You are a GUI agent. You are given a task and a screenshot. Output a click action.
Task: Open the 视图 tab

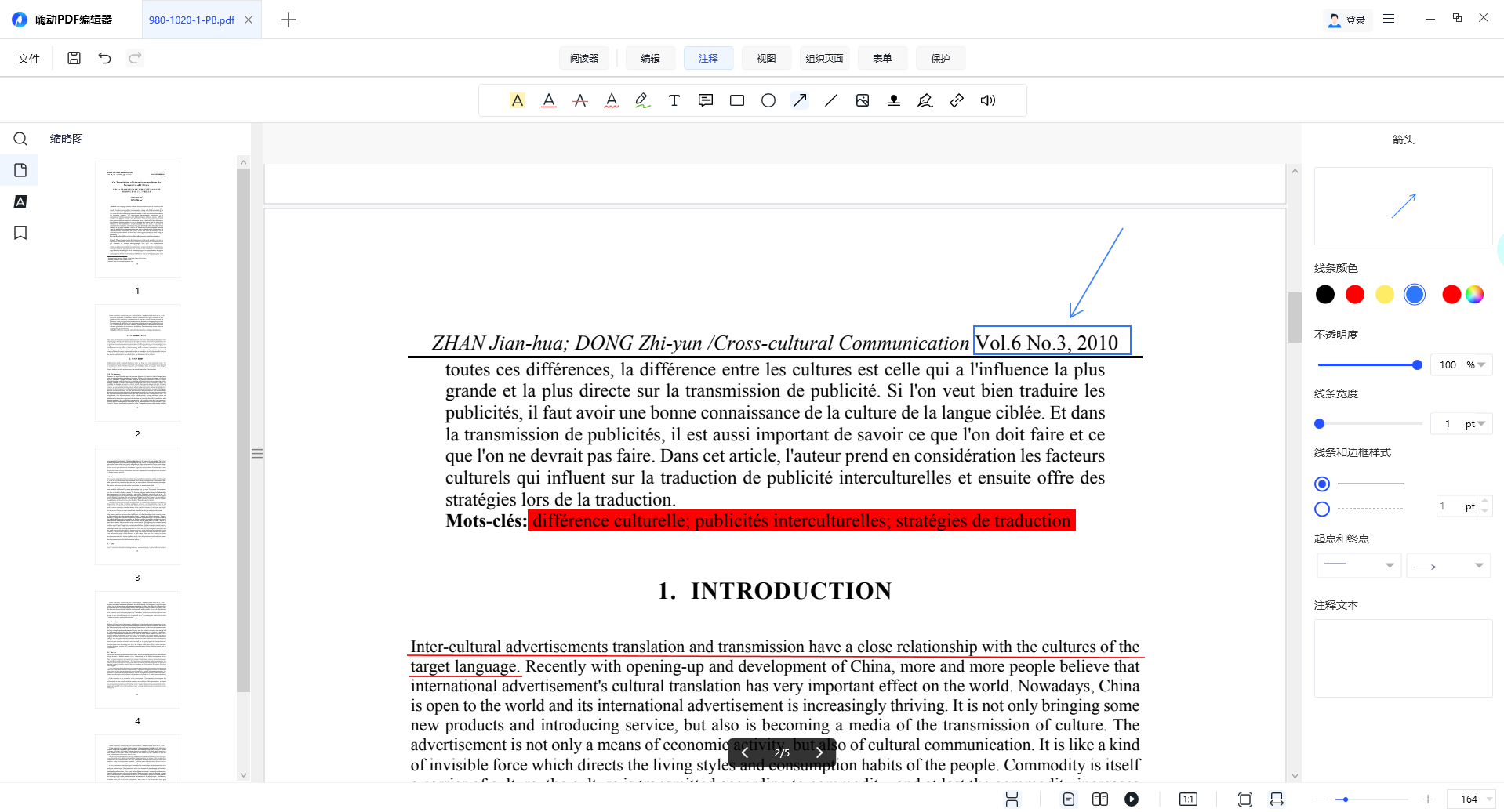pos(766,58)
